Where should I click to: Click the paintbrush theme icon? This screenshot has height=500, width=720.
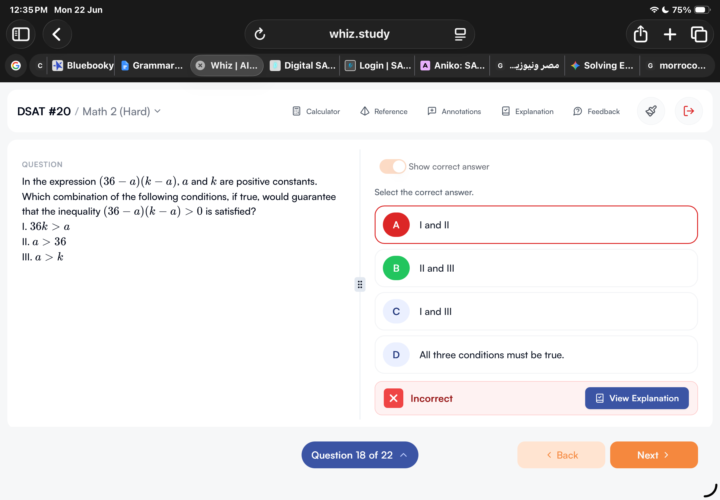[651, 111]
